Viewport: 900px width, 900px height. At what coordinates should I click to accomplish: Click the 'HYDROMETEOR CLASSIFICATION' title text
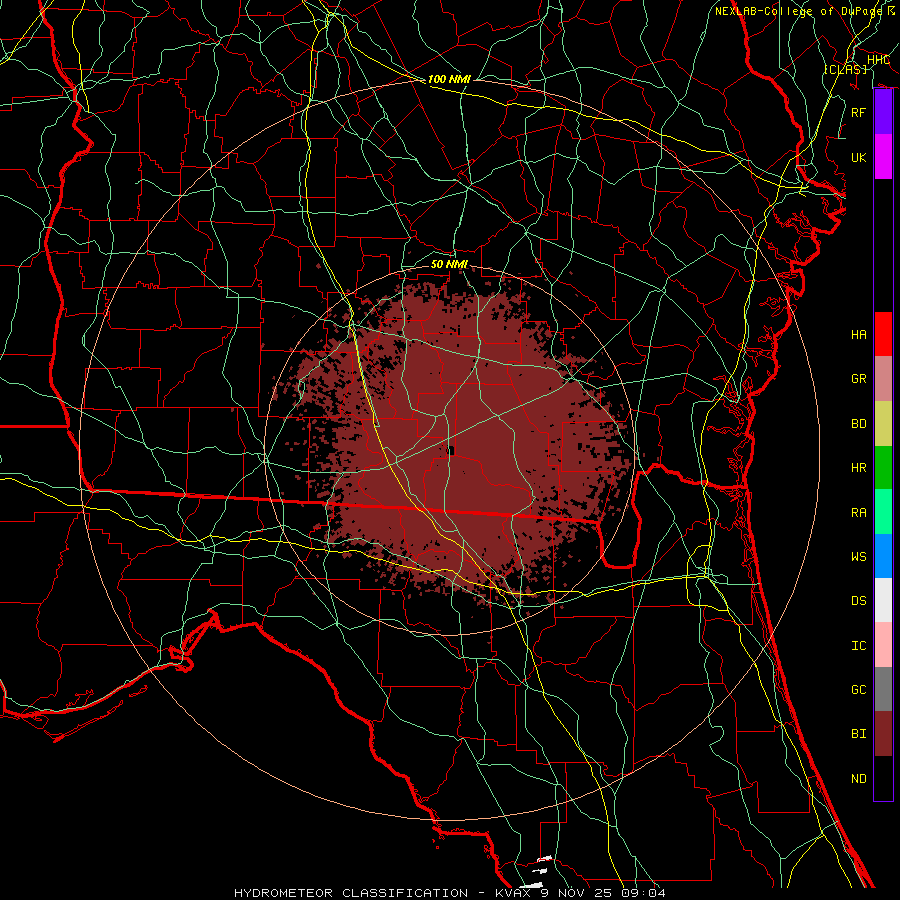(x=351, y=893)
